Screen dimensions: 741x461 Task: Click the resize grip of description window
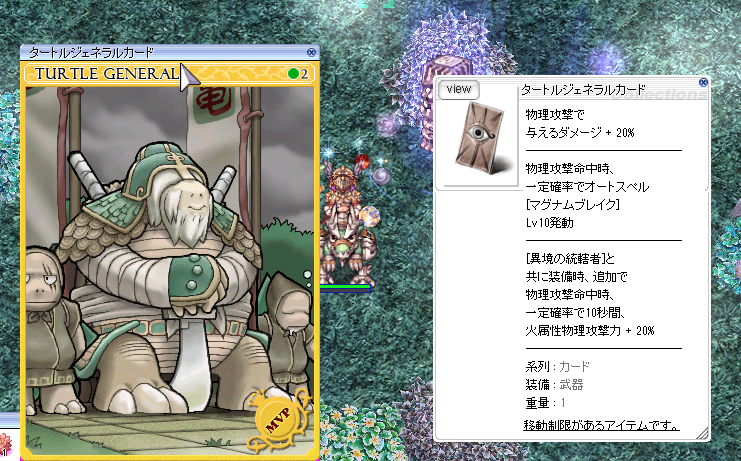click(x=702, y=433)
